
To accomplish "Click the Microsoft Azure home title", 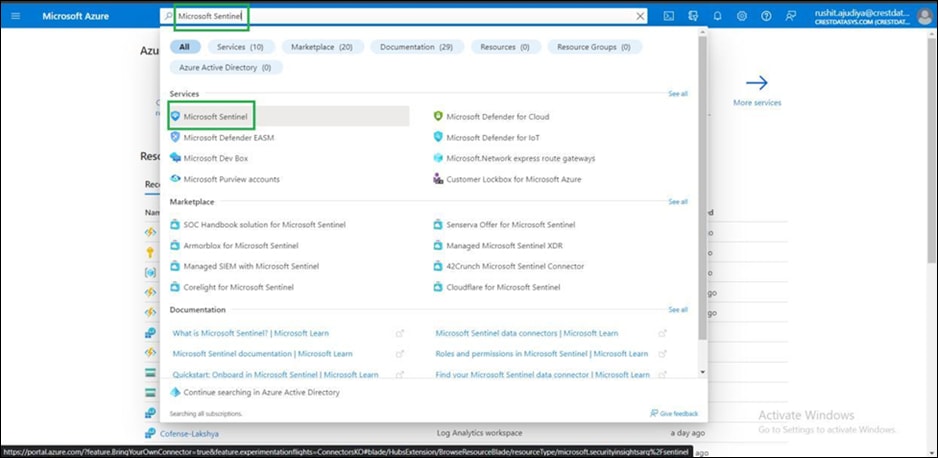I will [x=75, y=16].
